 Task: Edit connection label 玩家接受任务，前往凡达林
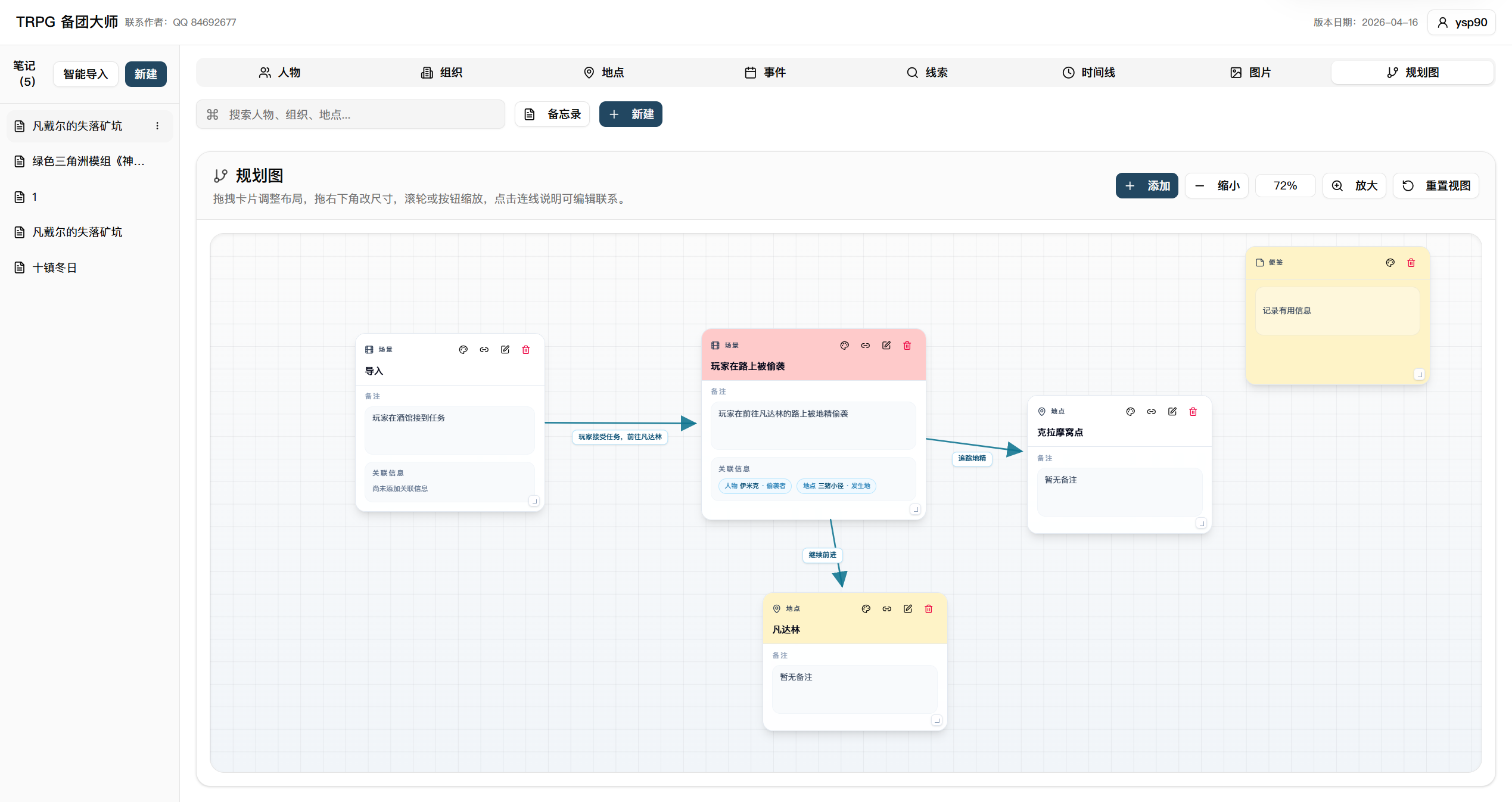pyautogui.click(x=620, y=437)
